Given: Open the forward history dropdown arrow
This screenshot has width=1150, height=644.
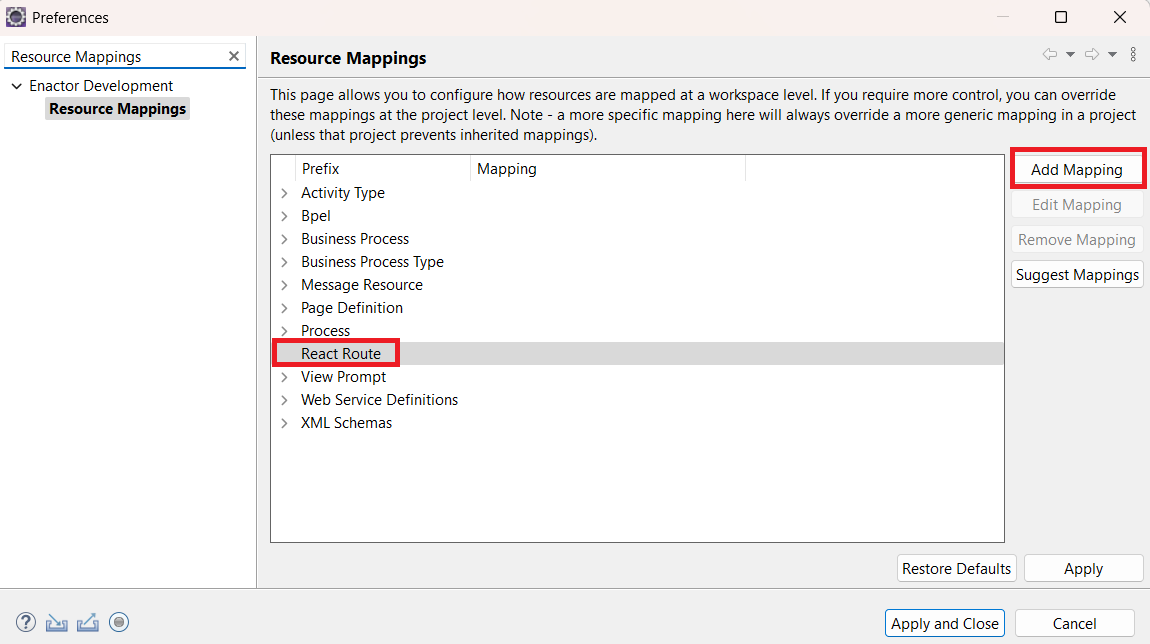Looking at the screenshot, I should coord(1113,55).
